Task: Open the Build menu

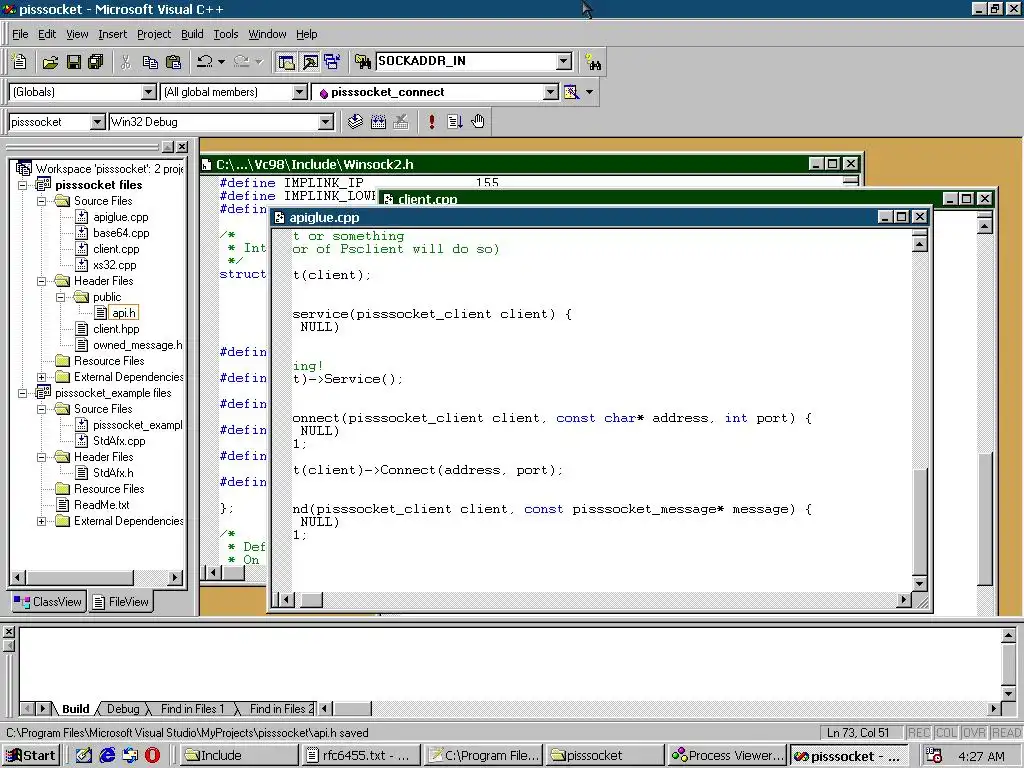Action: pos(192,34)
